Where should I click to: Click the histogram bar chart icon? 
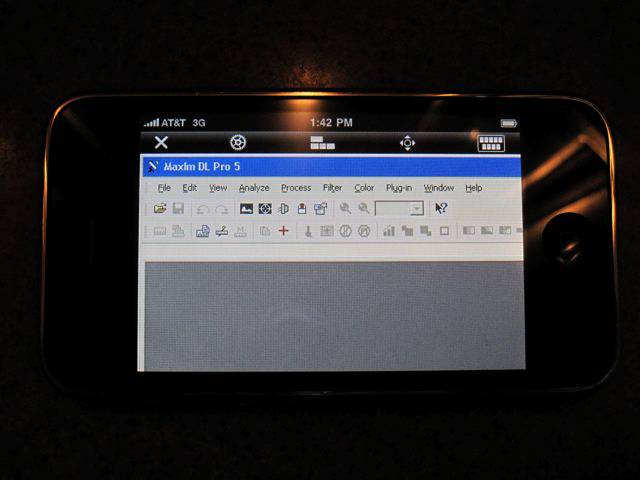[388, 231]
